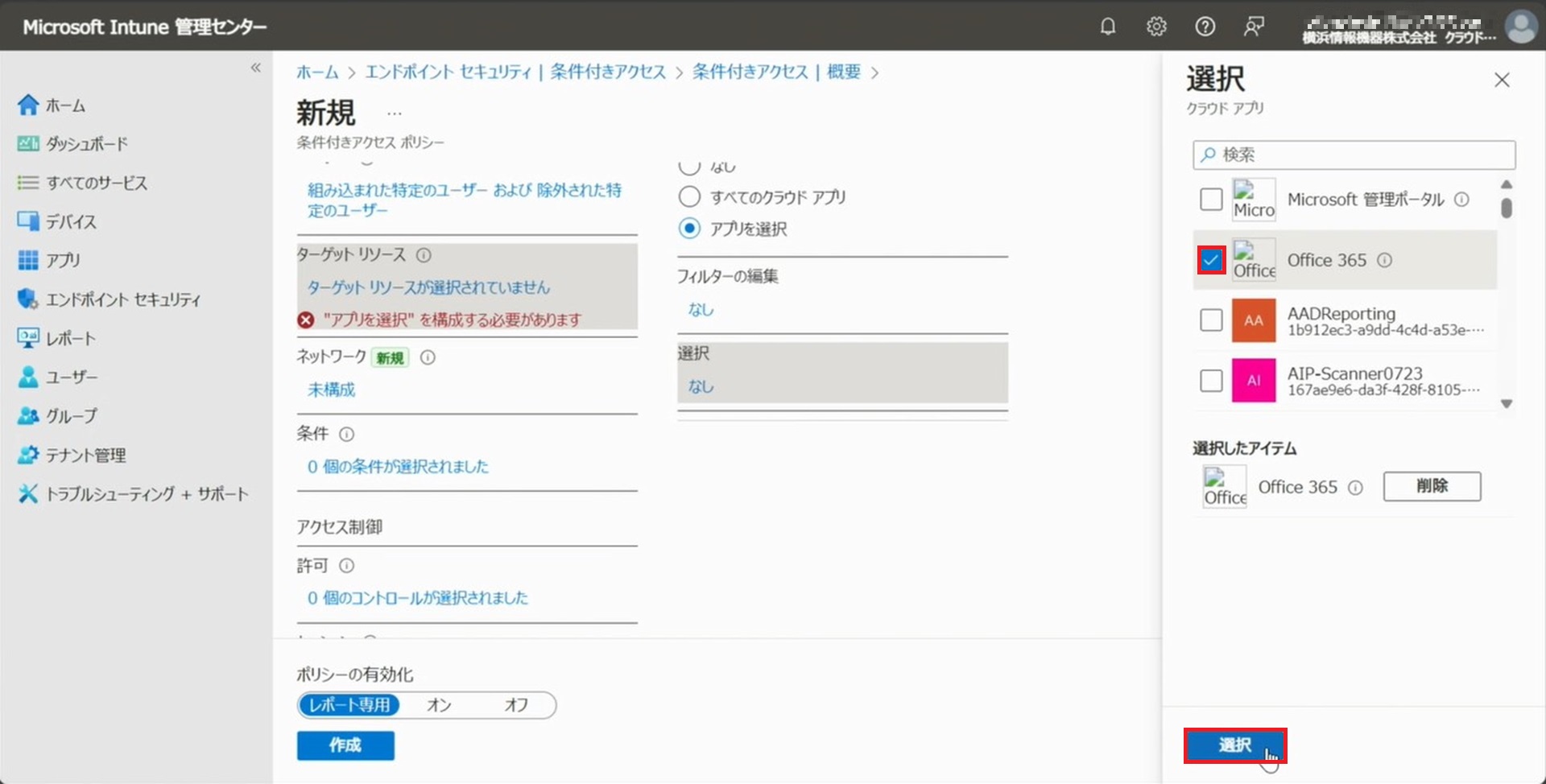Viewport: 1546px width, 784px height.
Task: Open 0 個の条件が選択されました link
Action: [x=398, y=467]
